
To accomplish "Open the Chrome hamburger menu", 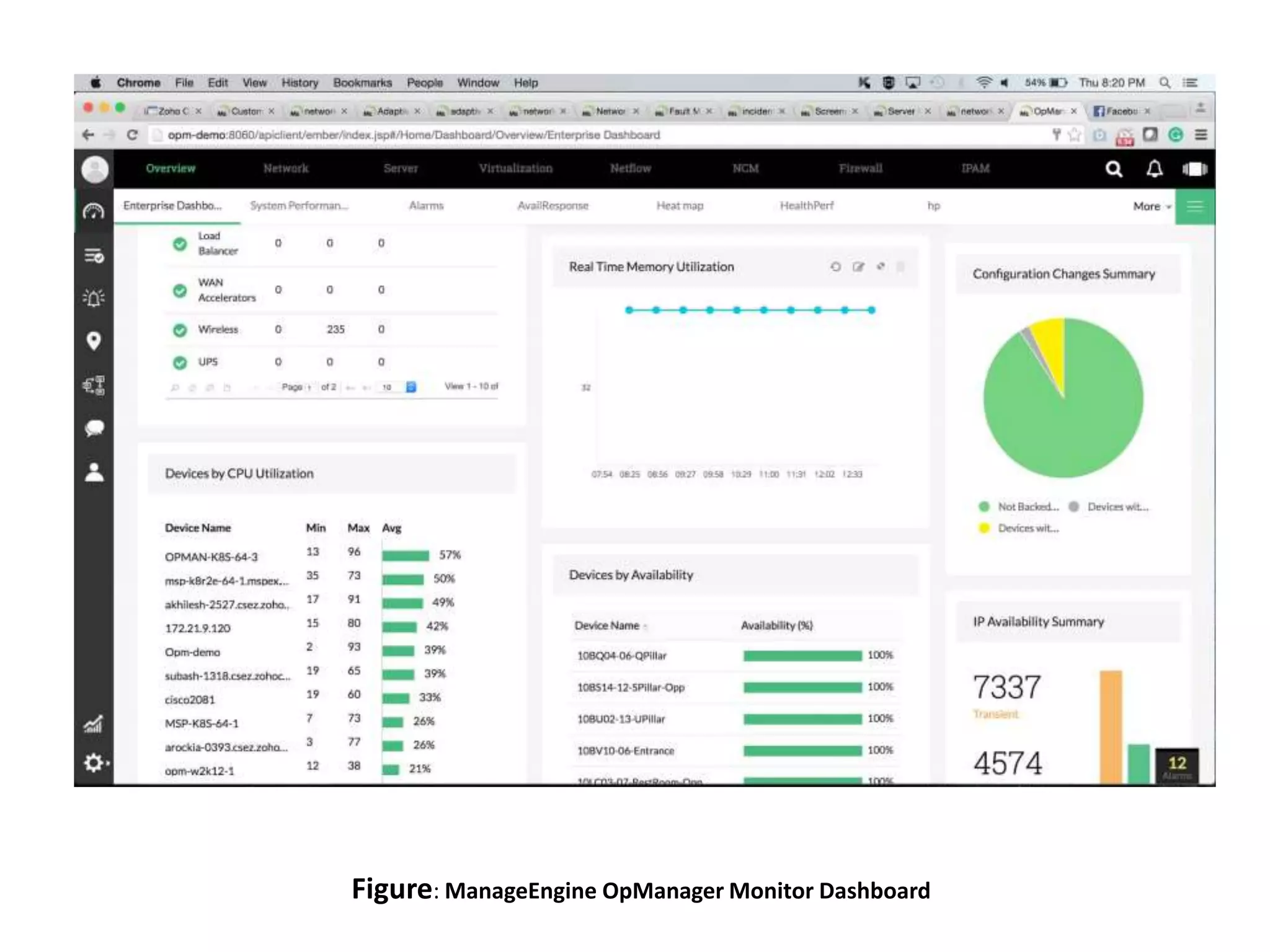I will [x=1201, y=134].
